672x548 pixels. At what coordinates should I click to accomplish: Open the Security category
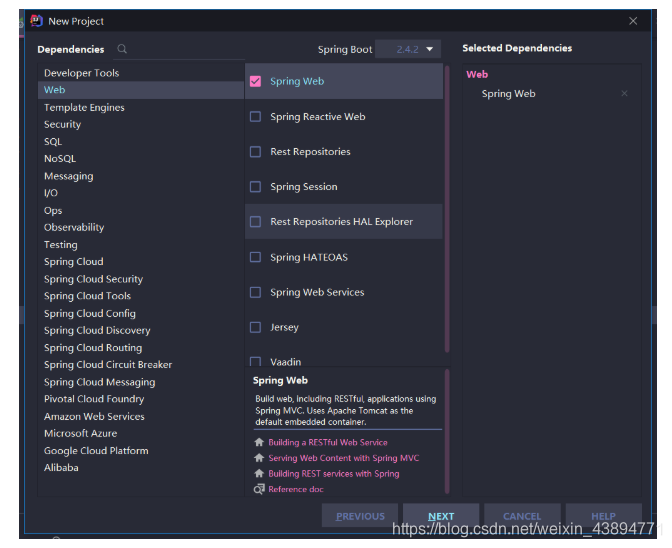[141, 124]
